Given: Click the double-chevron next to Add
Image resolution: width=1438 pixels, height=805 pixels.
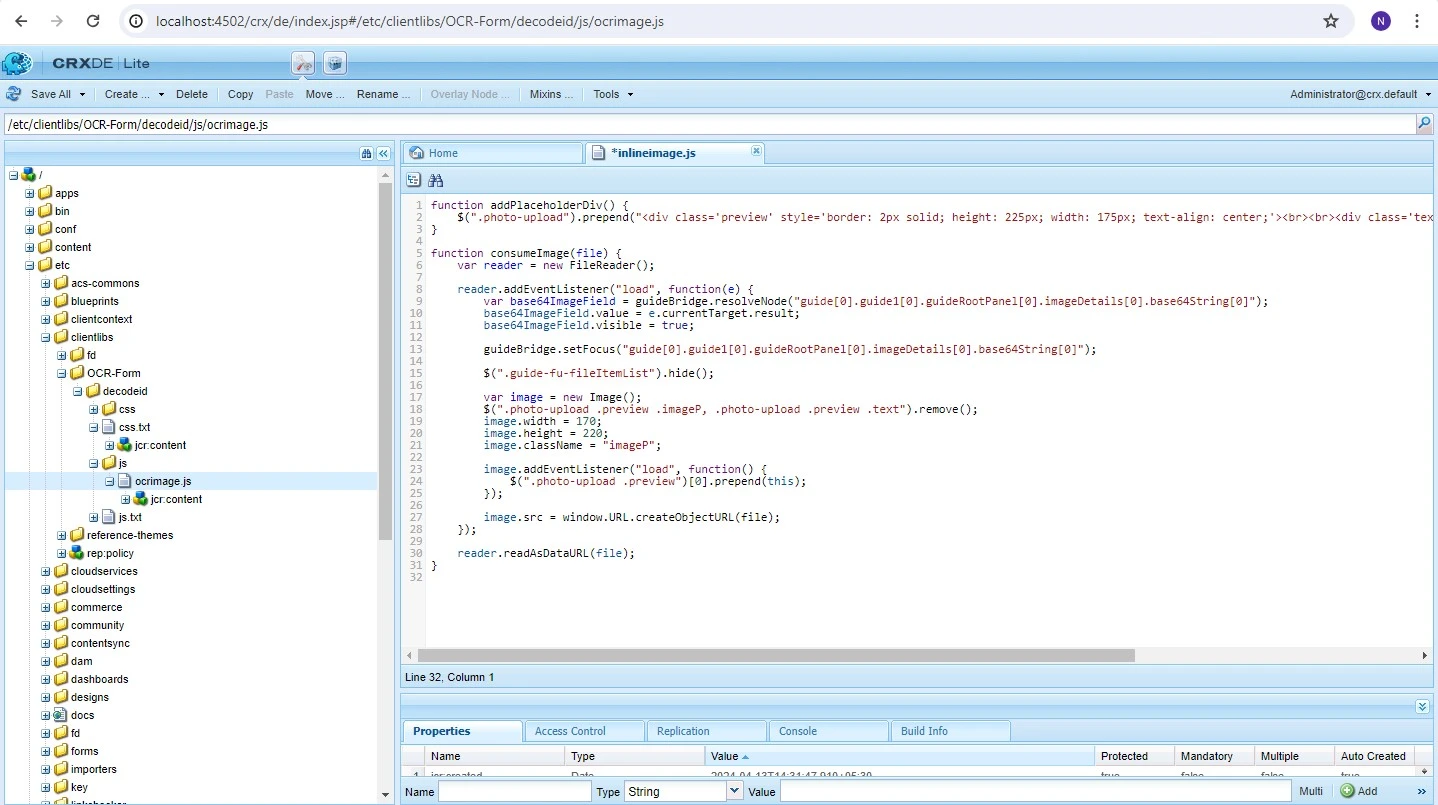Looking at the screenshot, I should [1422, 791].
